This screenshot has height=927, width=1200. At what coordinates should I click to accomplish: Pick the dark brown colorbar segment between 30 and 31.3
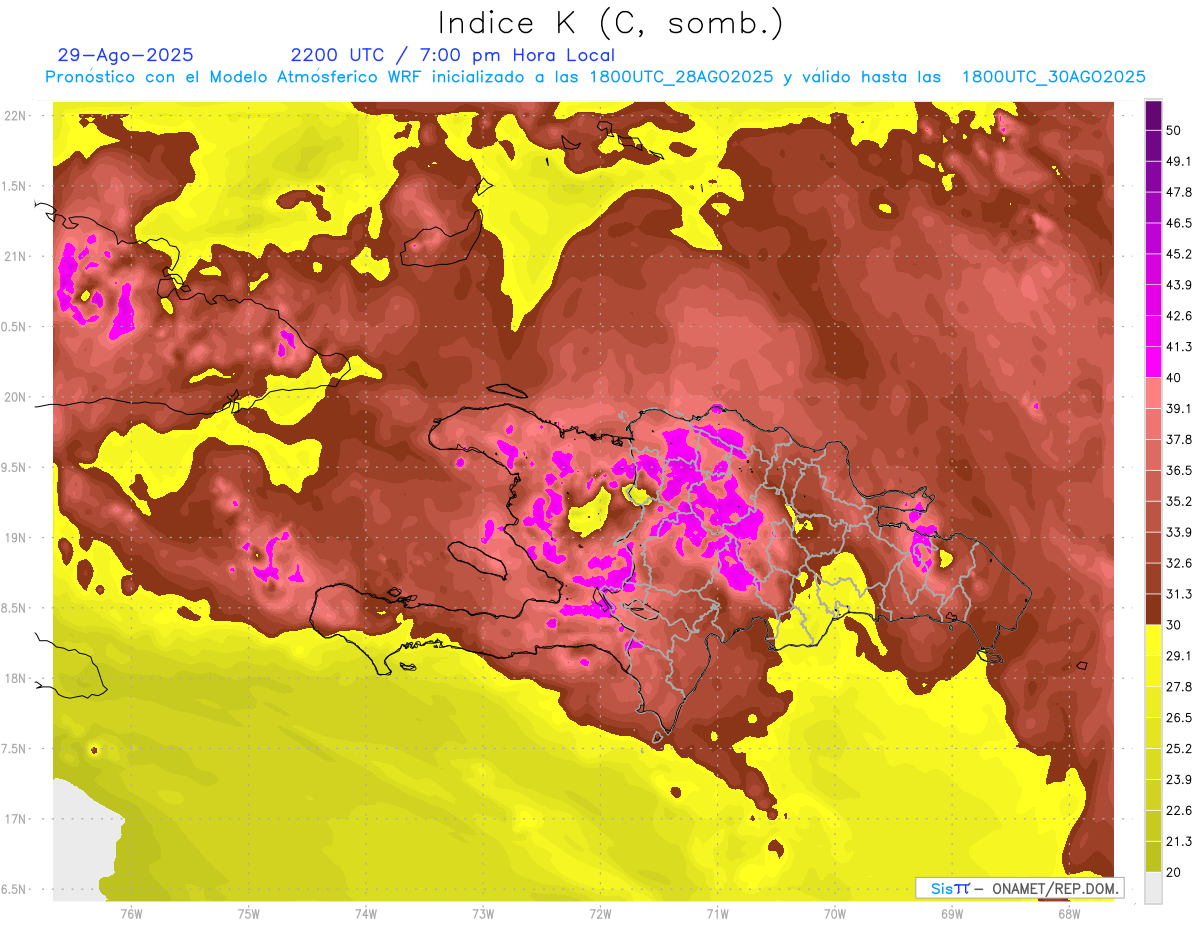click(x=1153, y=609)
